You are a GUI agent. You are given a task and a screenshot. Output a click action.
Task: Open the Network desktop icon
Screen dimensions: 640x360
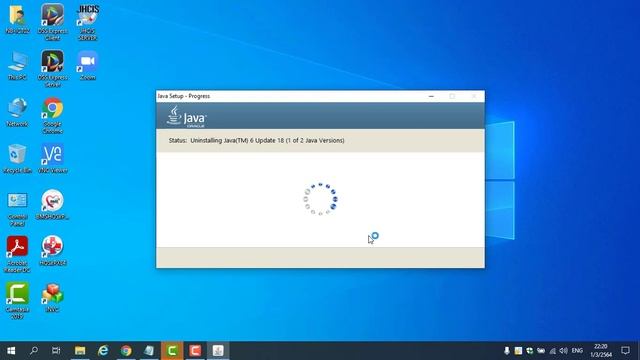click(17, 111)
